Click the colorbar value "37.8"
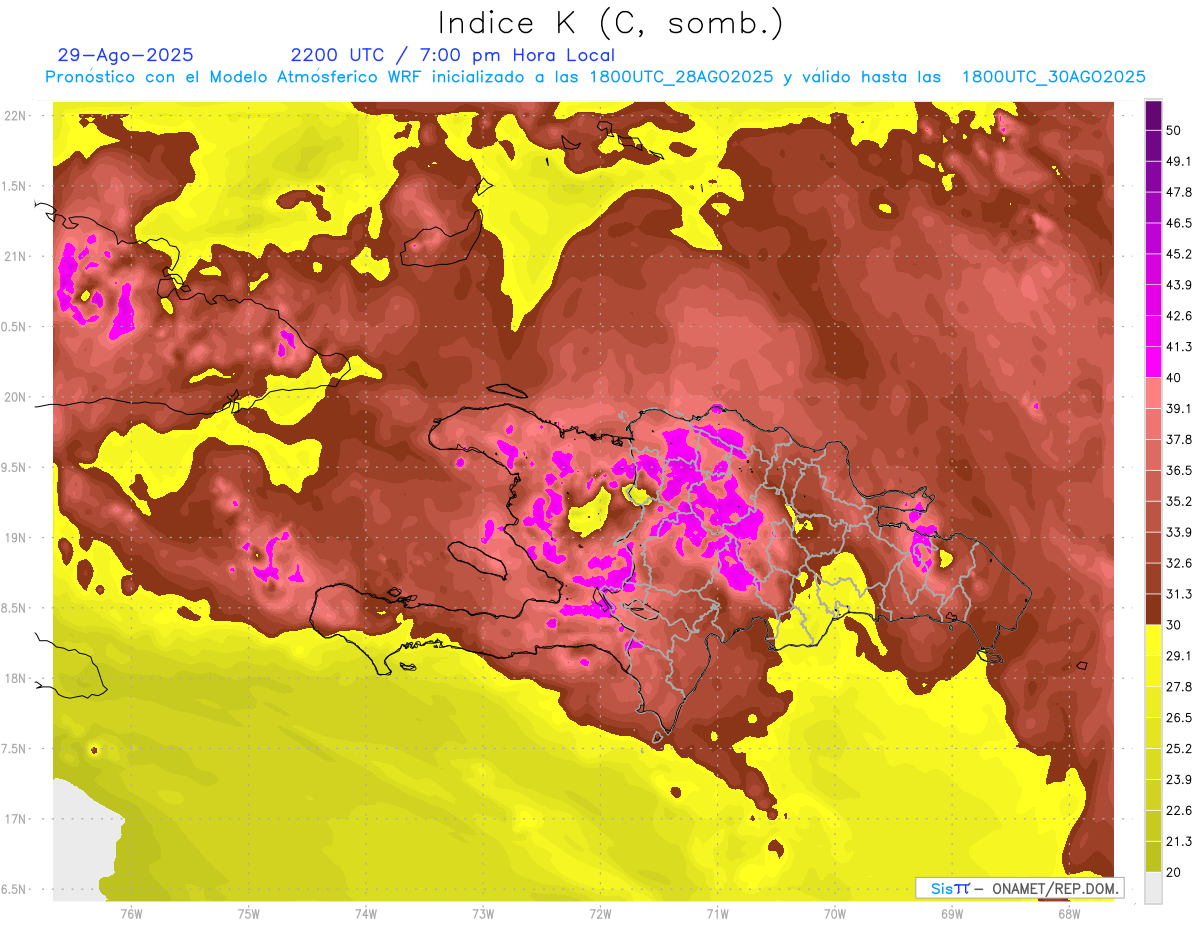 1179,439
